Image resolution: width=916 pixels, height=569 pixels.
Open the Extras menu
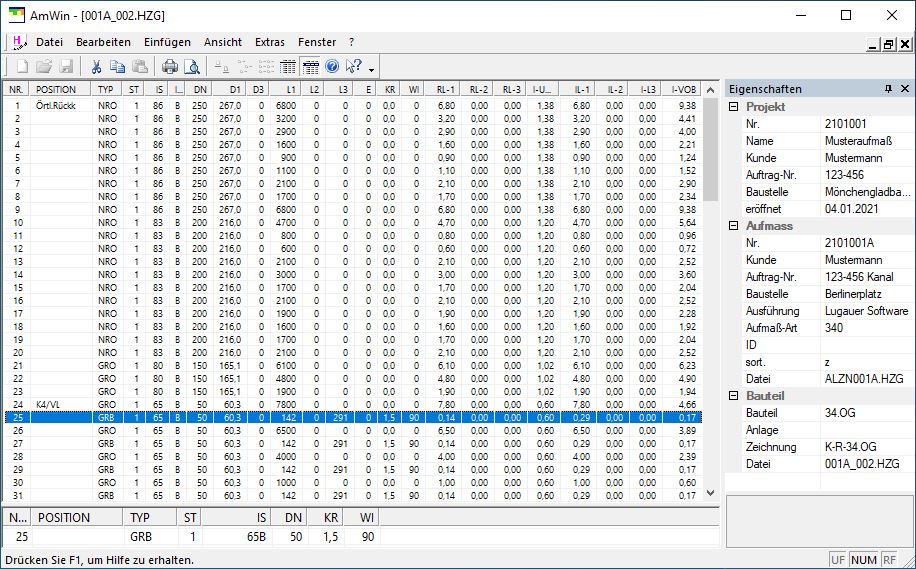coord(270,42)
